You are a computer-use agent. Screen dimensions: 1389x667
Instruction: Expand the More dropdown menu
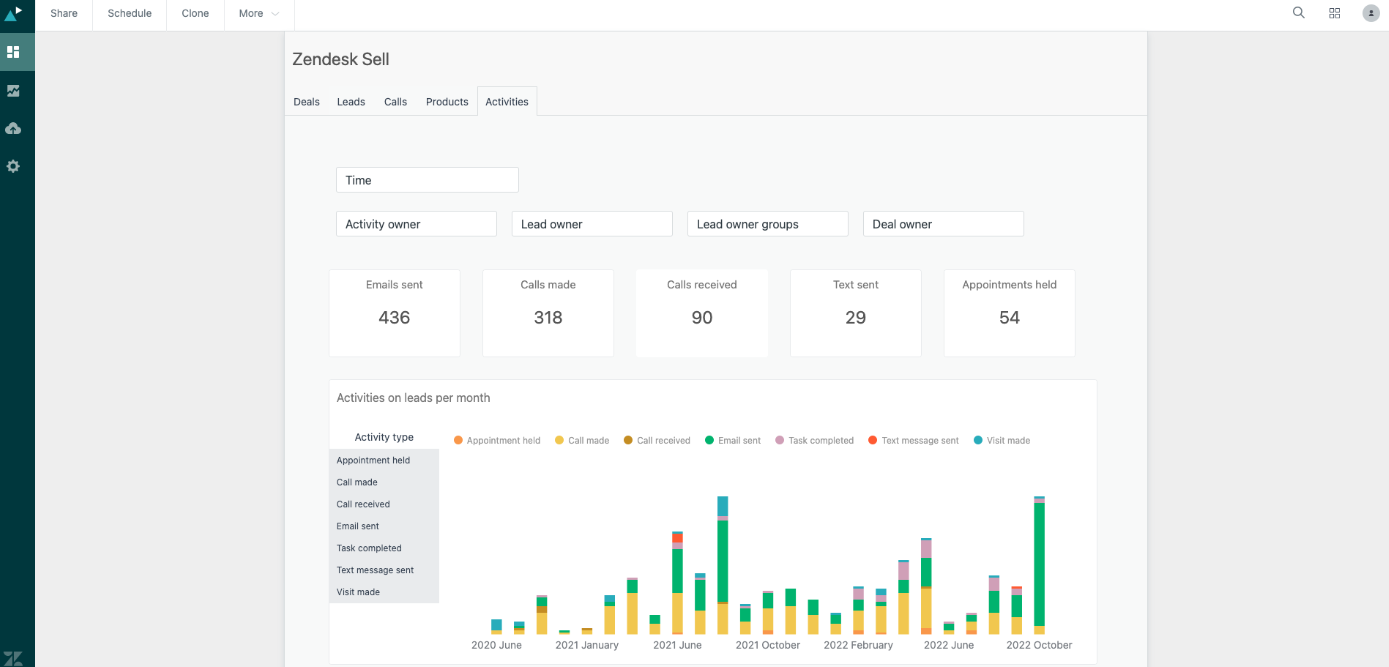pyautogui.click(x=258, y=14)
